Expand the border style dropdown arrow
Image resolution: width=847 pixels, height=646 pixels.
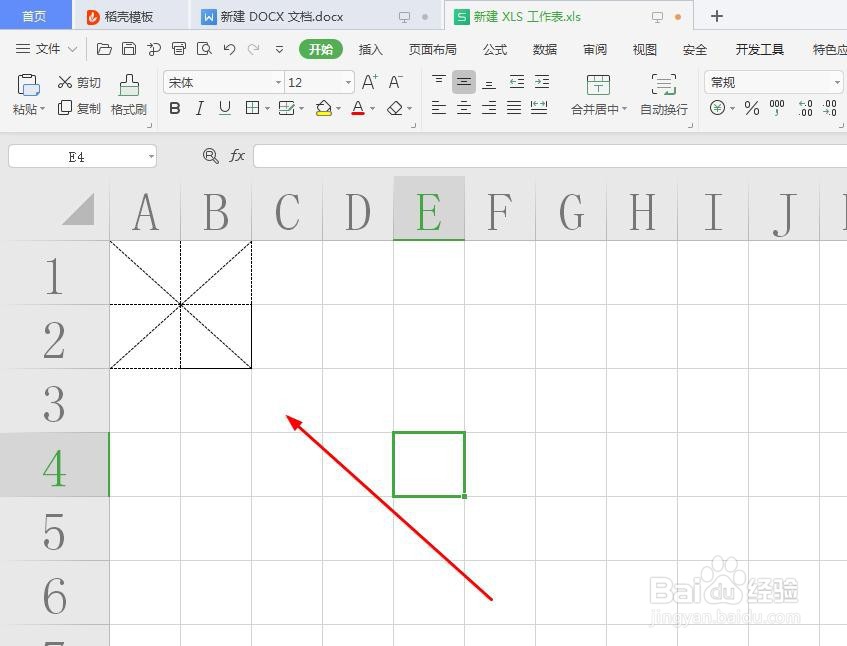tap(267, 109)
